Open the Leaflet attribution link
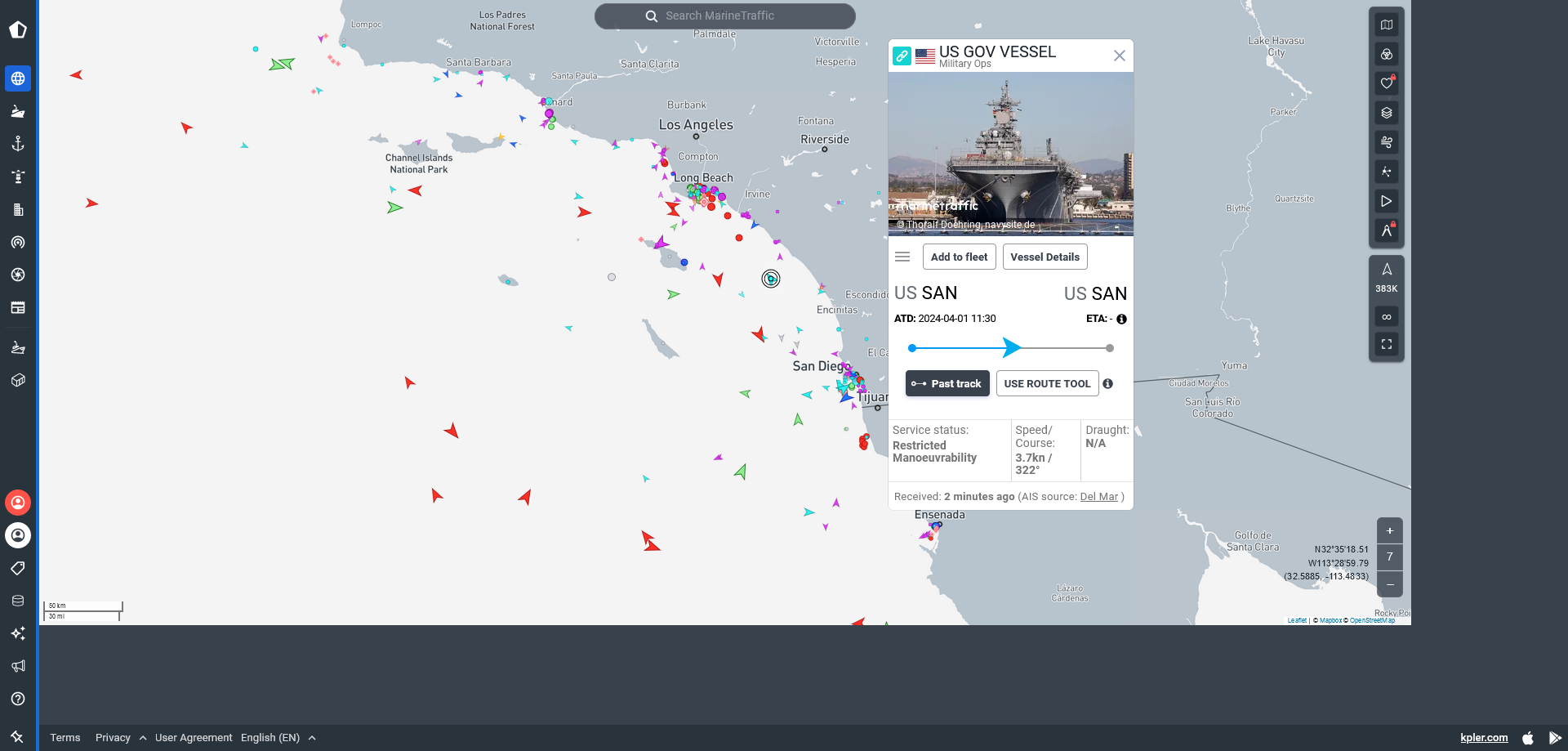The height and width of the screenshot is (751, 1568). click(x=1297, y=620)
